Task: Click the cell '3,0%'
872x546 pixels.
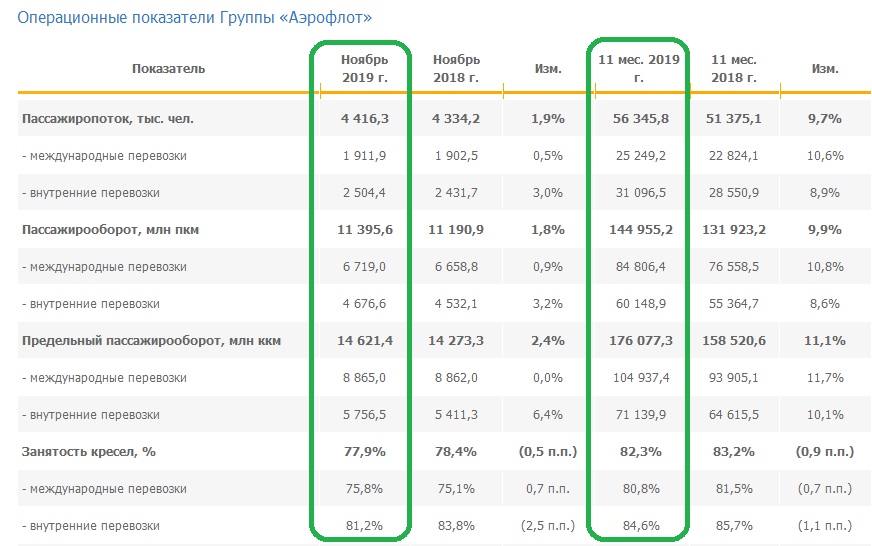Action: [x=548, y=193]
